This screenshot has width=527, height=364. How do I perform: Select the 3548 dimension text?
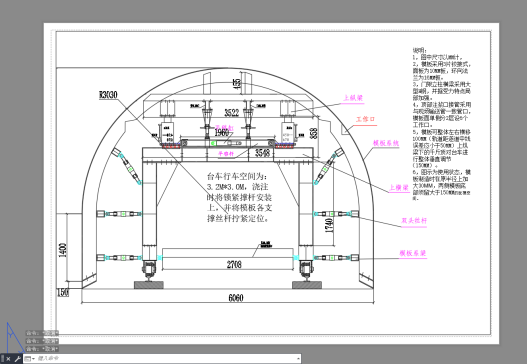262,153
